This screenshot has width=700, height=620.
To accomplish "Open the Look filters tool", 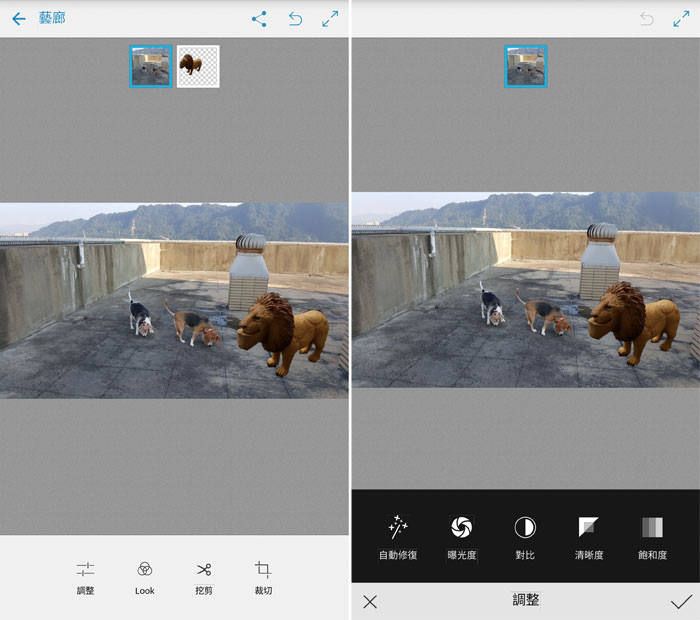I will [x=145, y=578].
